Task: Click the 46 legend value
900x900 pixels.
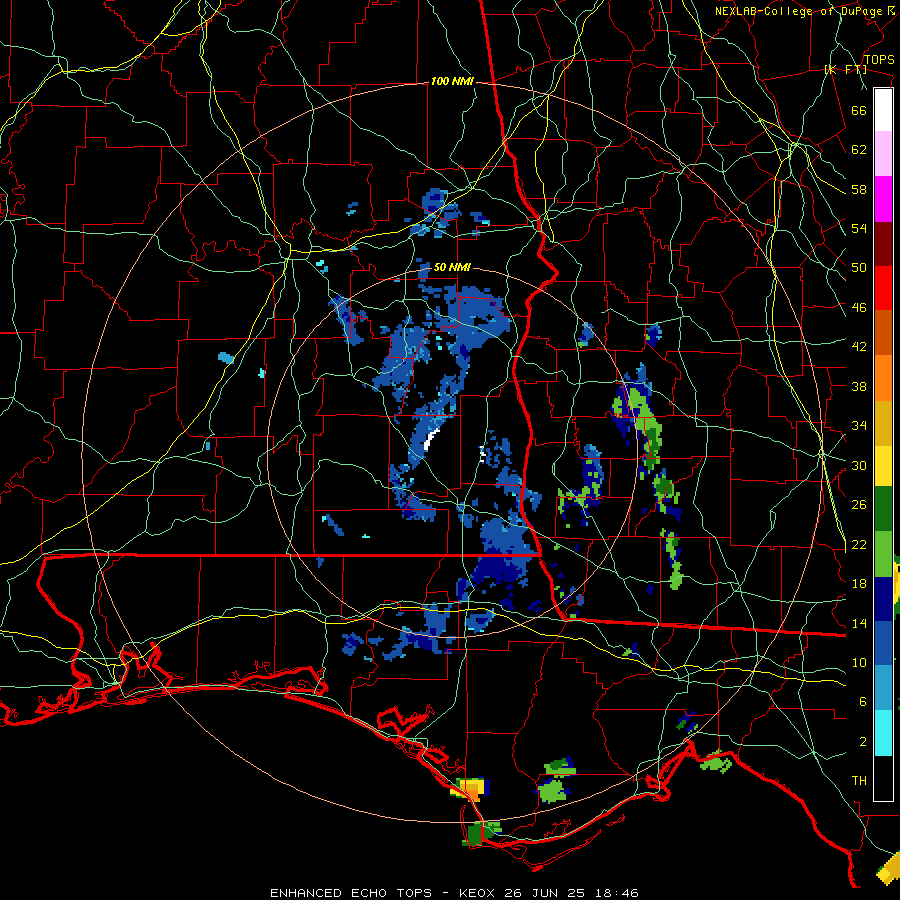Action: click(x=859, y=308)
